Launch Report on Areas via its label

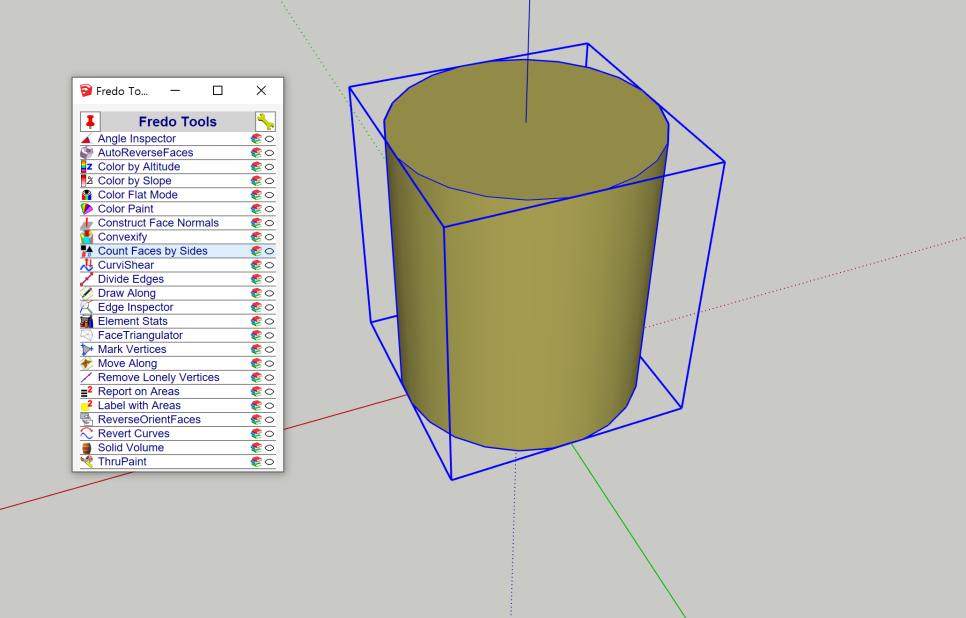(139, 391)
